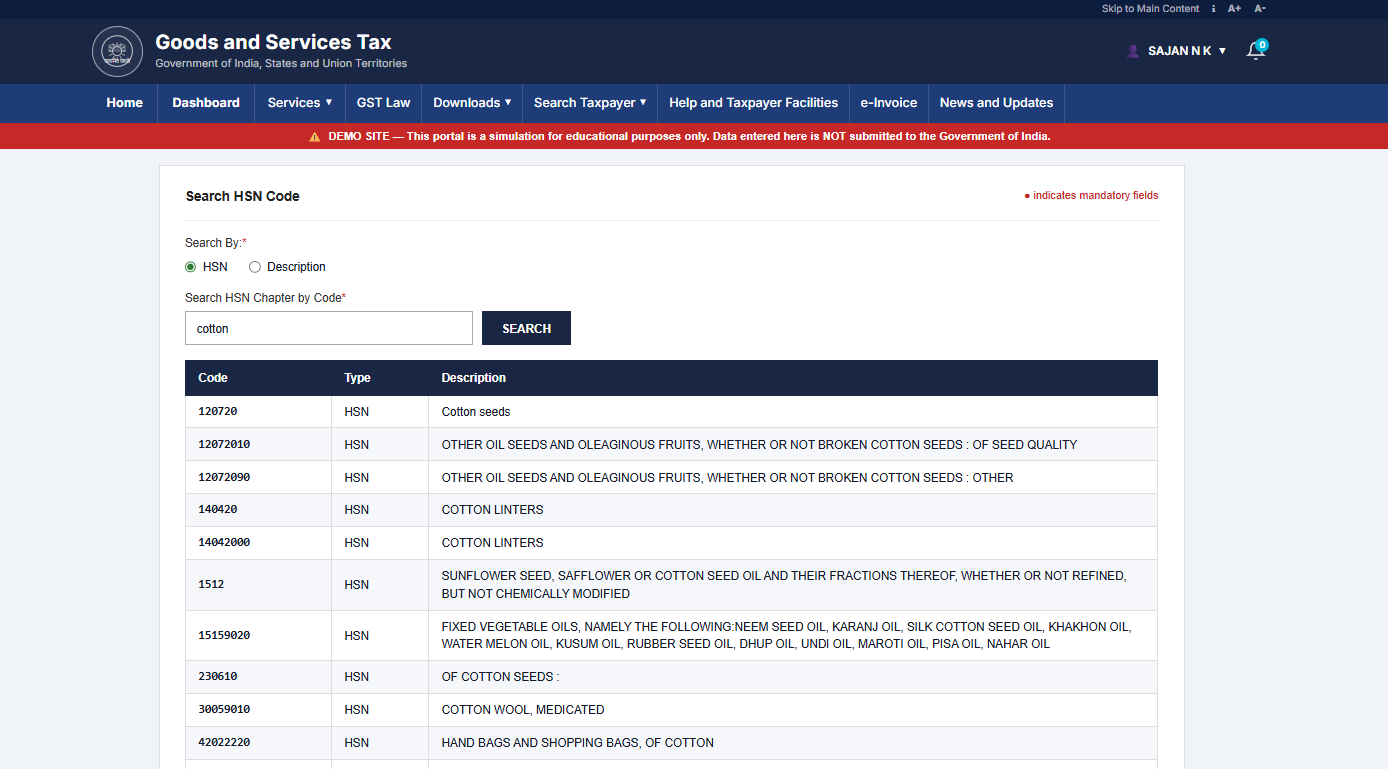Increase font size with A+
The width and height of the screenshot is (1388, 769).
tap(1234, 8)
